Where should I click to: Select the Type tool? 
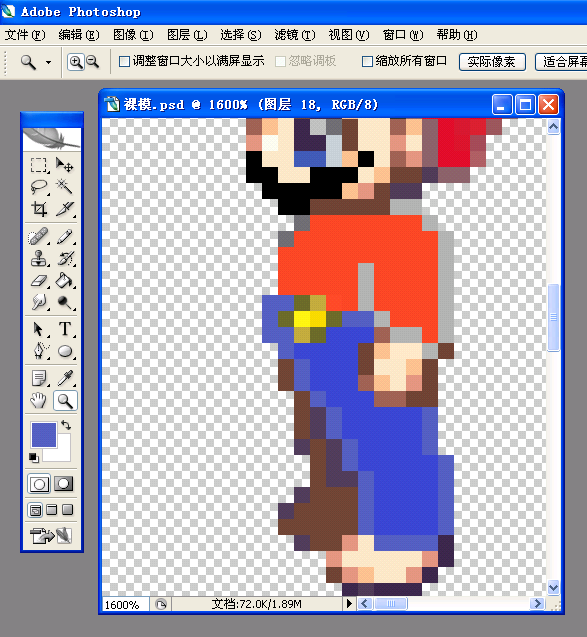[65, 329]
